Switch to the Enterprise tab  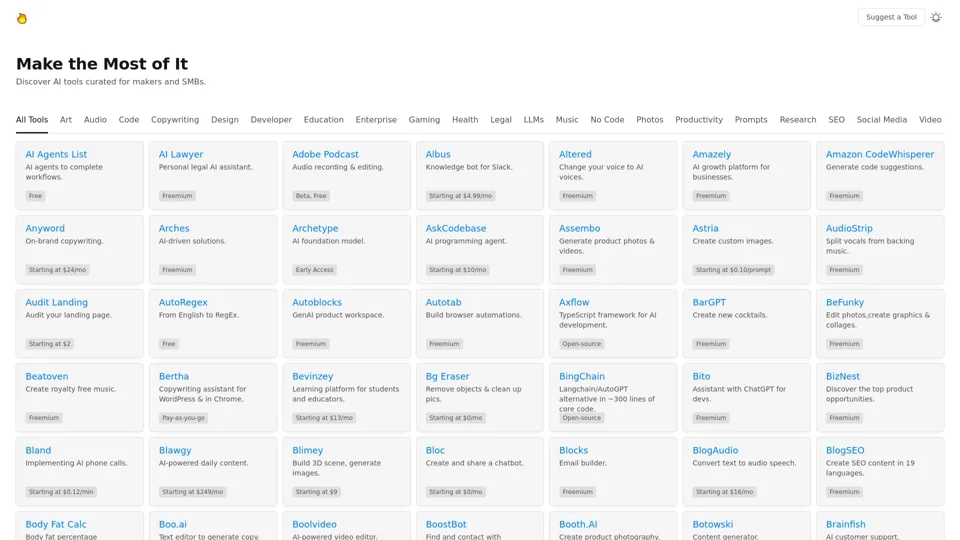pos(376,120)
